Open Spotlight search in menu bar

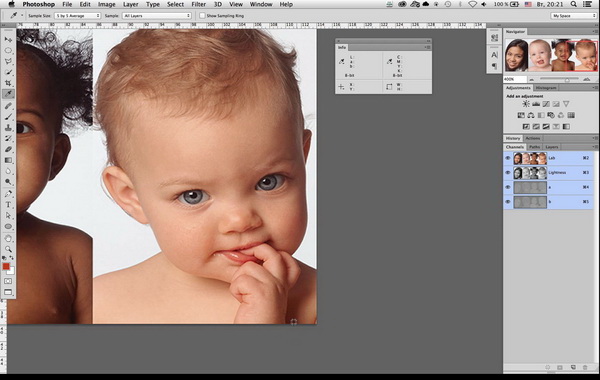574,4
